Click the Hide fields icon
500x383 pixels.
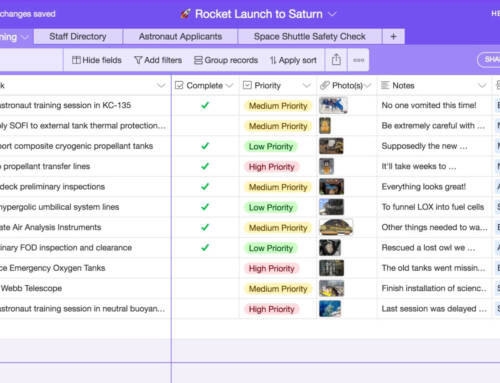(x=76, y=60)
